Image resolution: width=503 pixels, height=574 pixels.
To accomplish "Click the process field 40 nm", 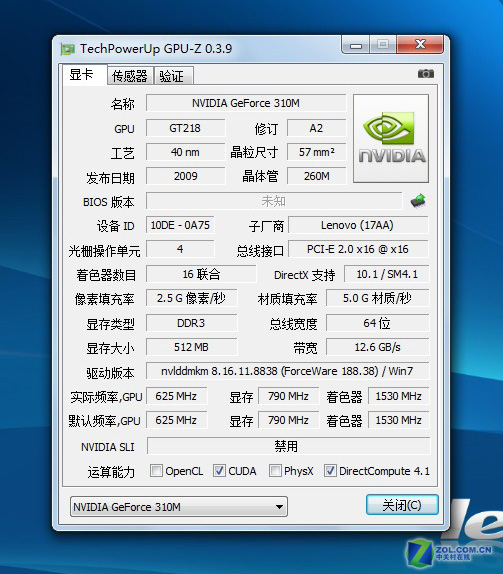I will click(185, 152).
